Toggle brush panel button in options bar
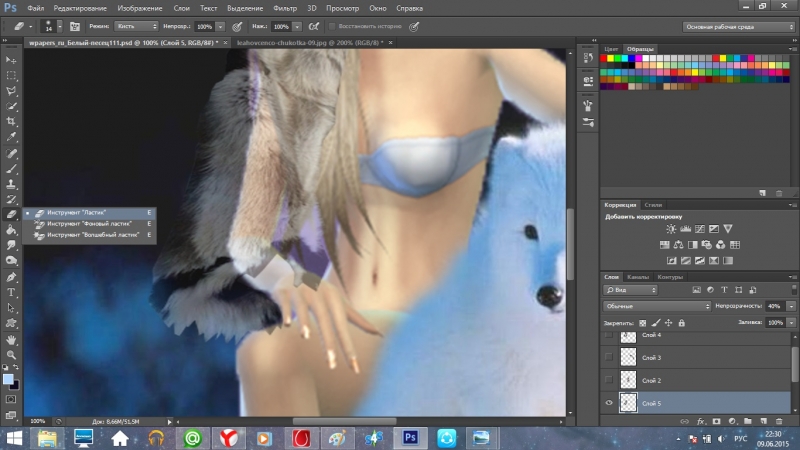Viewport: 800px width, 450px height. [74, 27]
